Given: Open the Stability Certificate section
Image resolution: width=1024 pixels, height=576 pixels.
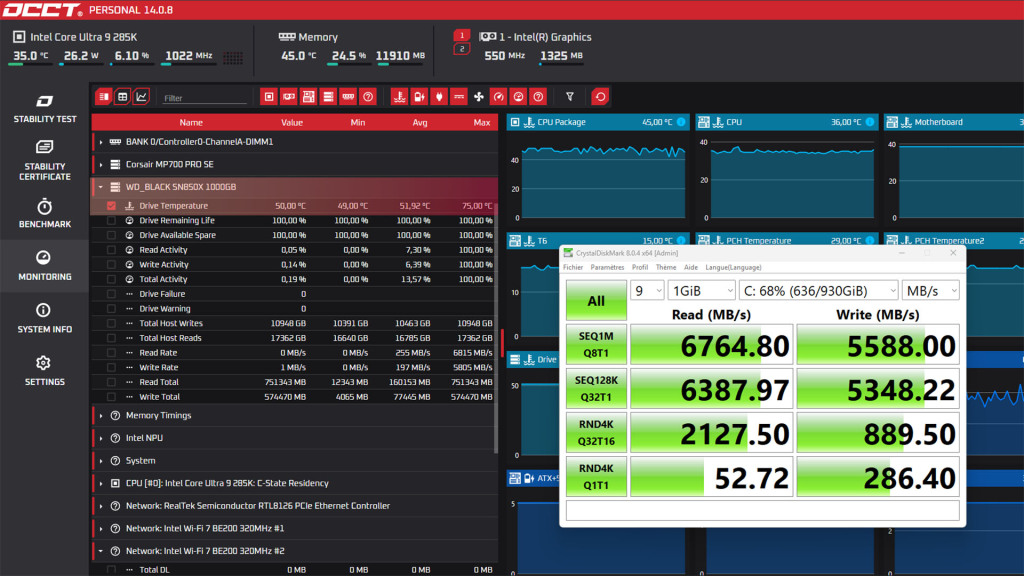Looking at the screenshot, I should click(44, 161).
